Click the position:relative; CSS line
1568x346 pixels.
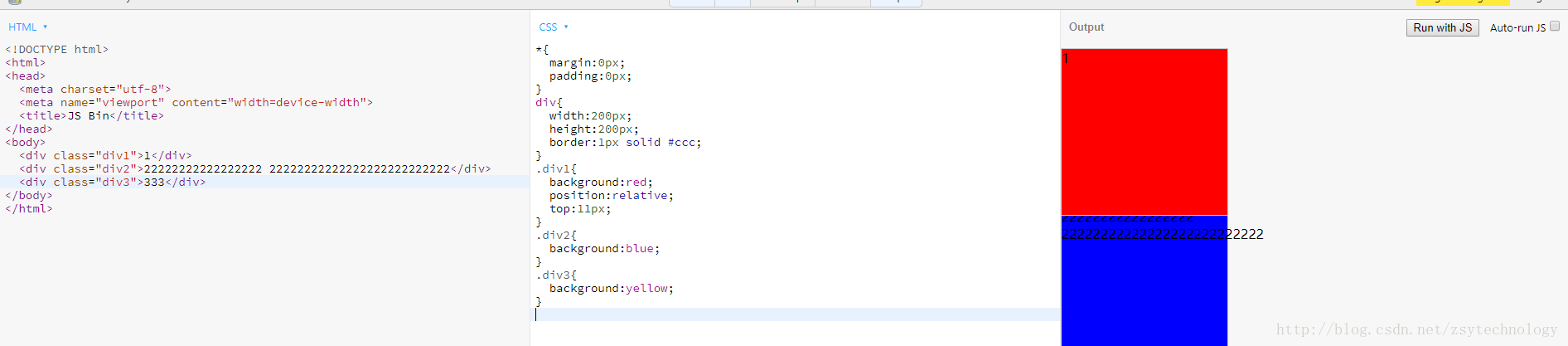pyautogui.click(x=612, y=196)
